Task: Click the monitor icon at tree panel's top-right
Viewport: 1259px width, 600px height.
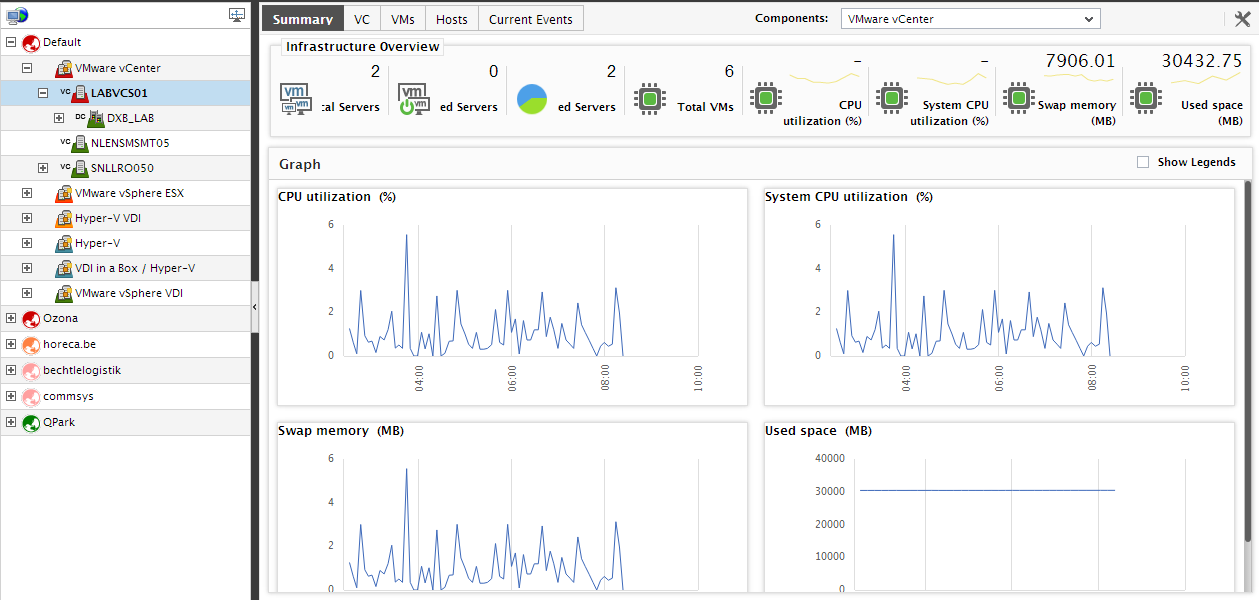Action: coord(237,15)
